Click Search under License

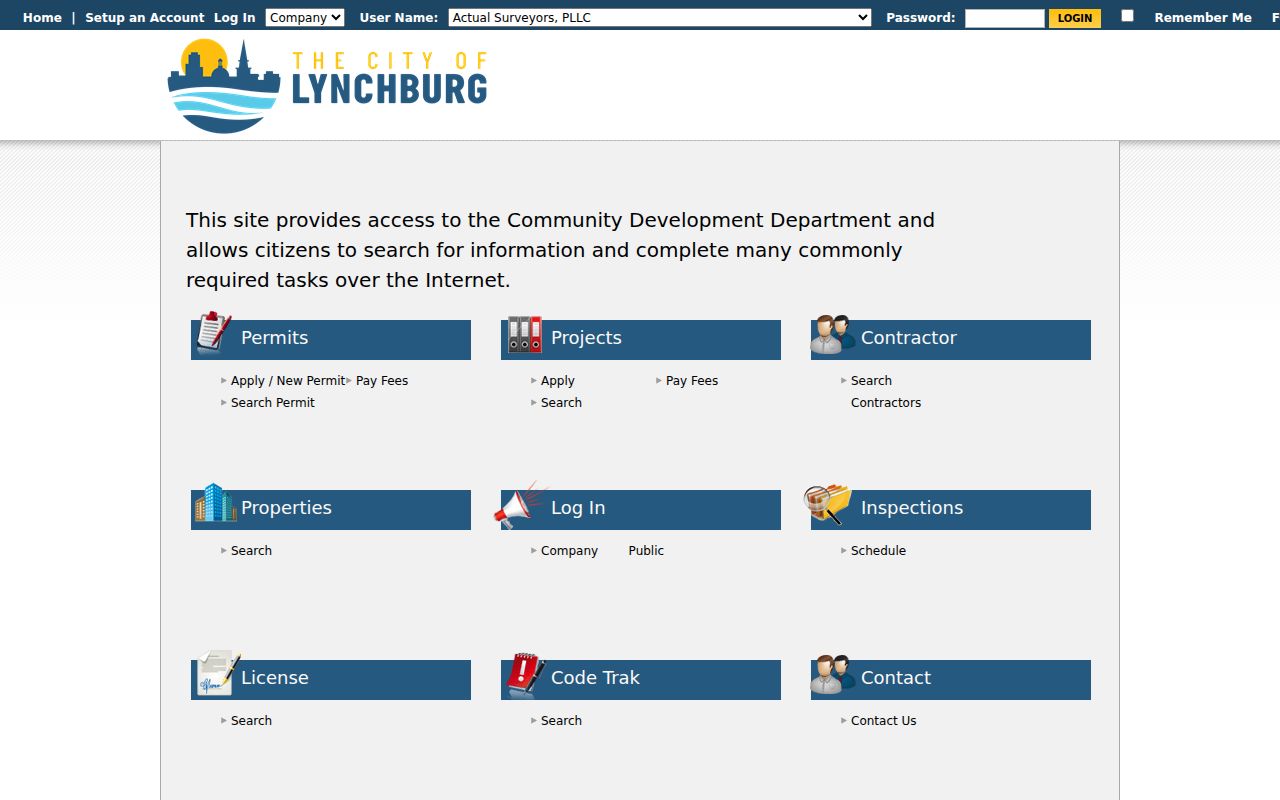pyautogui.click(x=251, y=721)
